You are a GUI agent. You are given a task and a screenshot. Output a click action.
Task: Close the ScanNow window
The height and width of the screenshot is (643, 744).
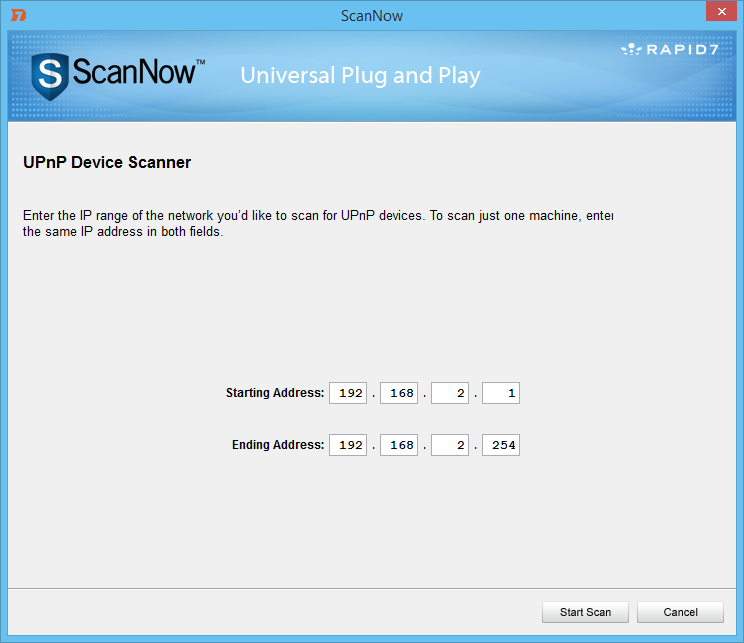point(721,11)
